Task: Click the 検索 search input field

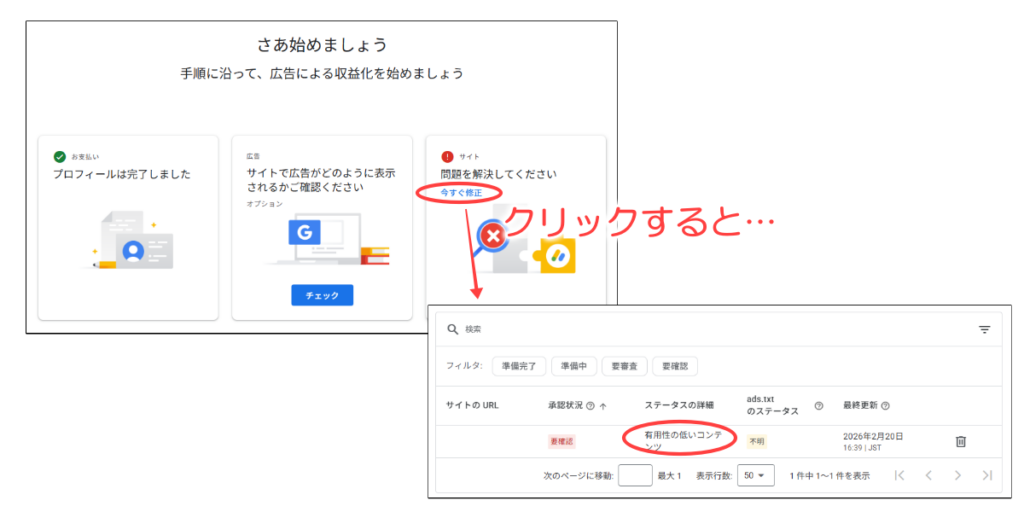Action: (700, 329)
